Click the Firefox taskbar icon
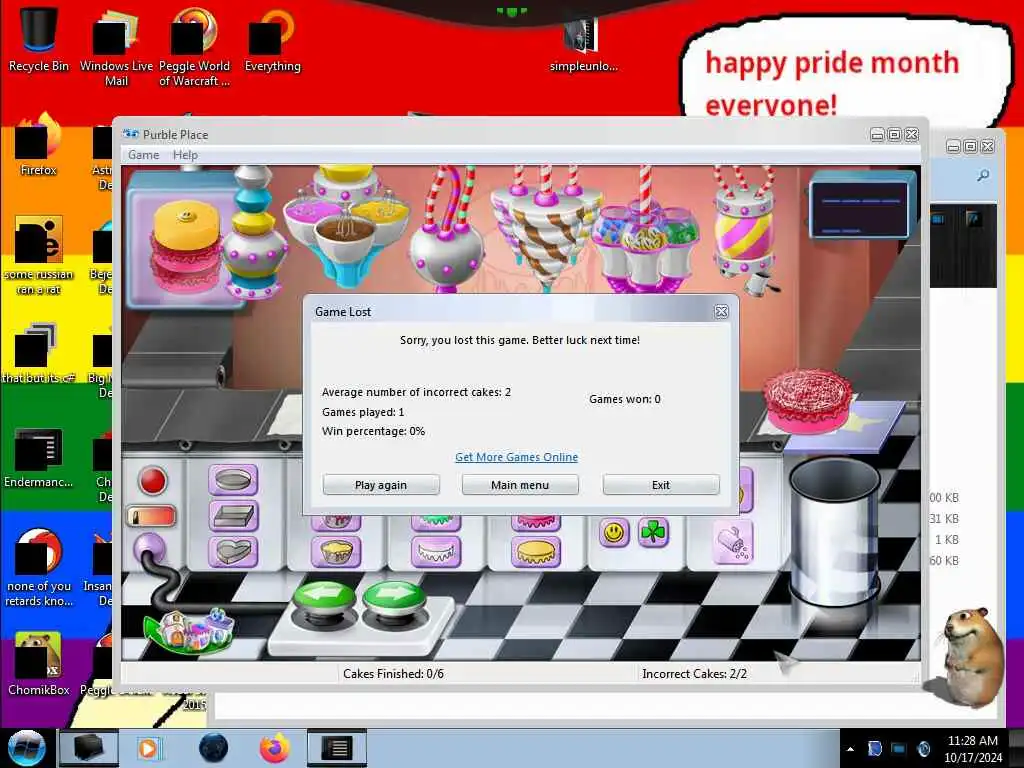 click(275, 748)
